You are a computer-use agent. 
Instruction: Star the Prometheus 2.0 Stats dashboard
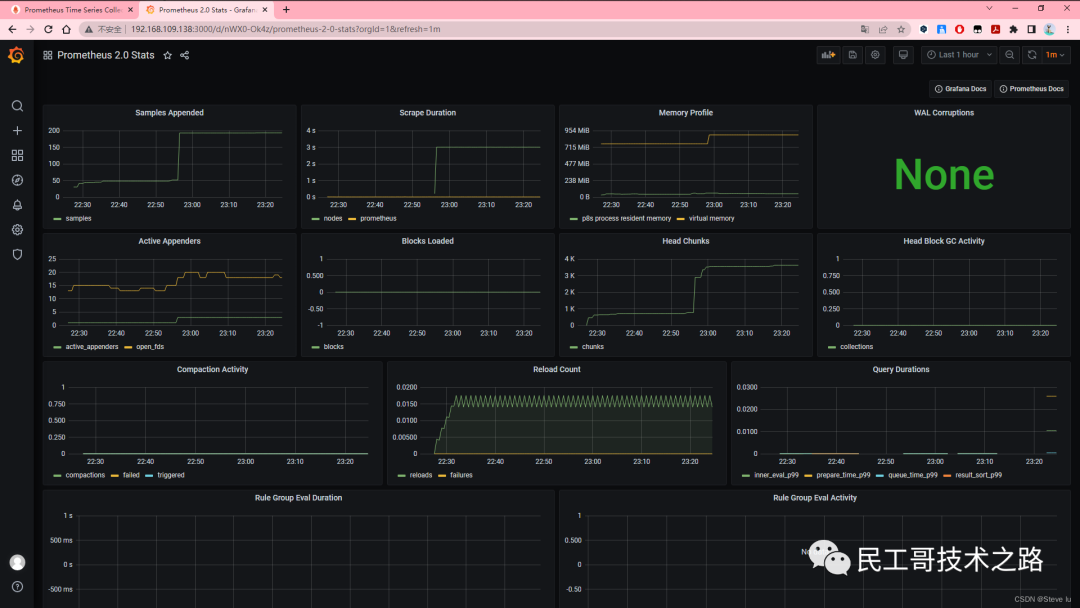tap(167, 55)
